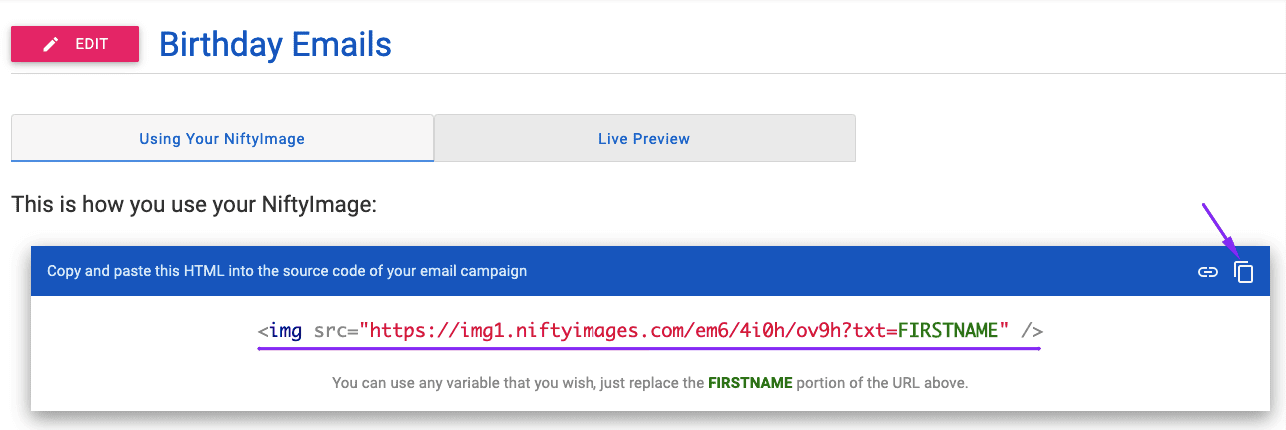Open the Live Preview tab
This screenshot has width=1286, height=430.
tap(644, 138)
